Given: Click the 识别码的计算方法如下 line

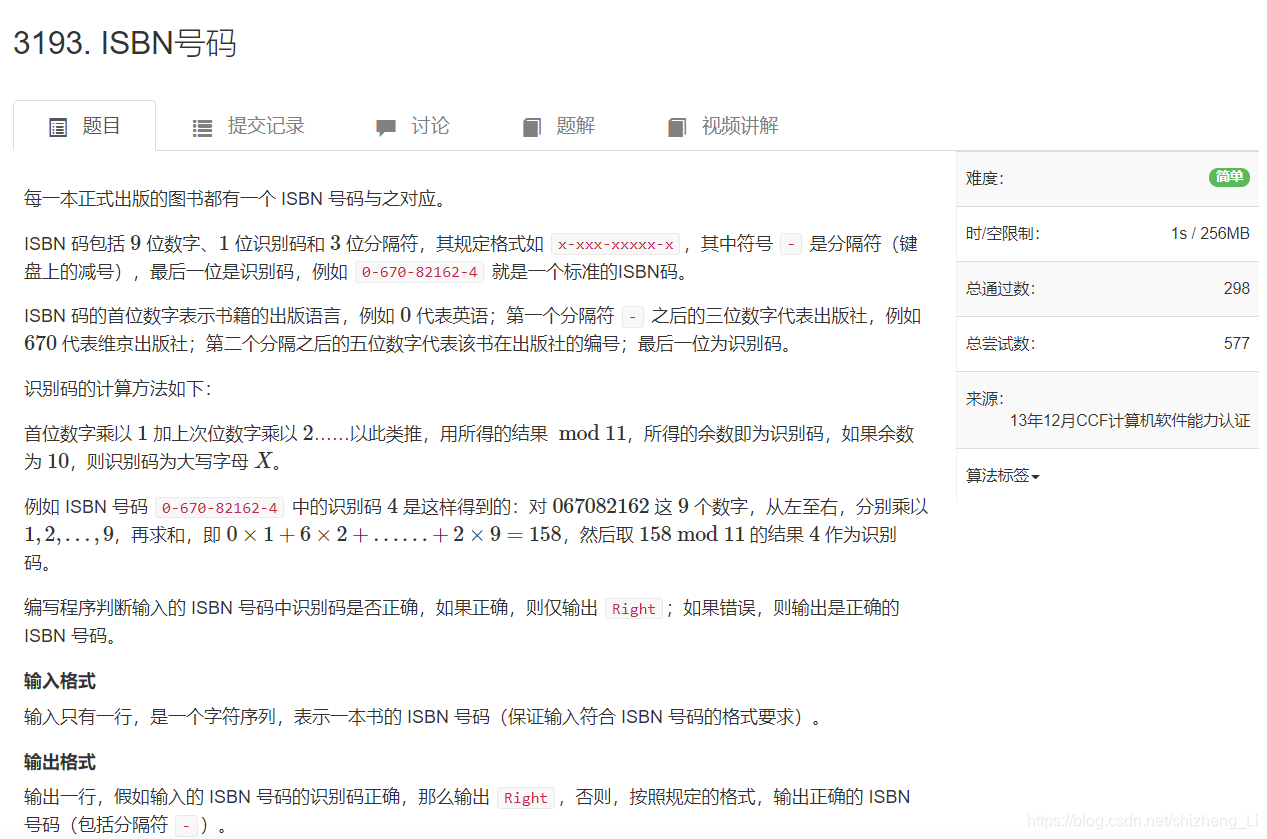Looking at the screenshot, I should tap(118, 388).
